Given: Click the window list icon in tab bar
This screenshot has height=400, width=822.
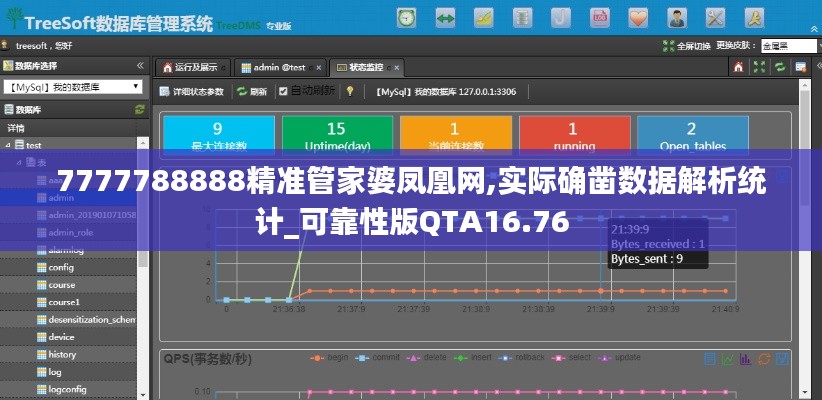Looking at the screenshot, I should [801, 67].
